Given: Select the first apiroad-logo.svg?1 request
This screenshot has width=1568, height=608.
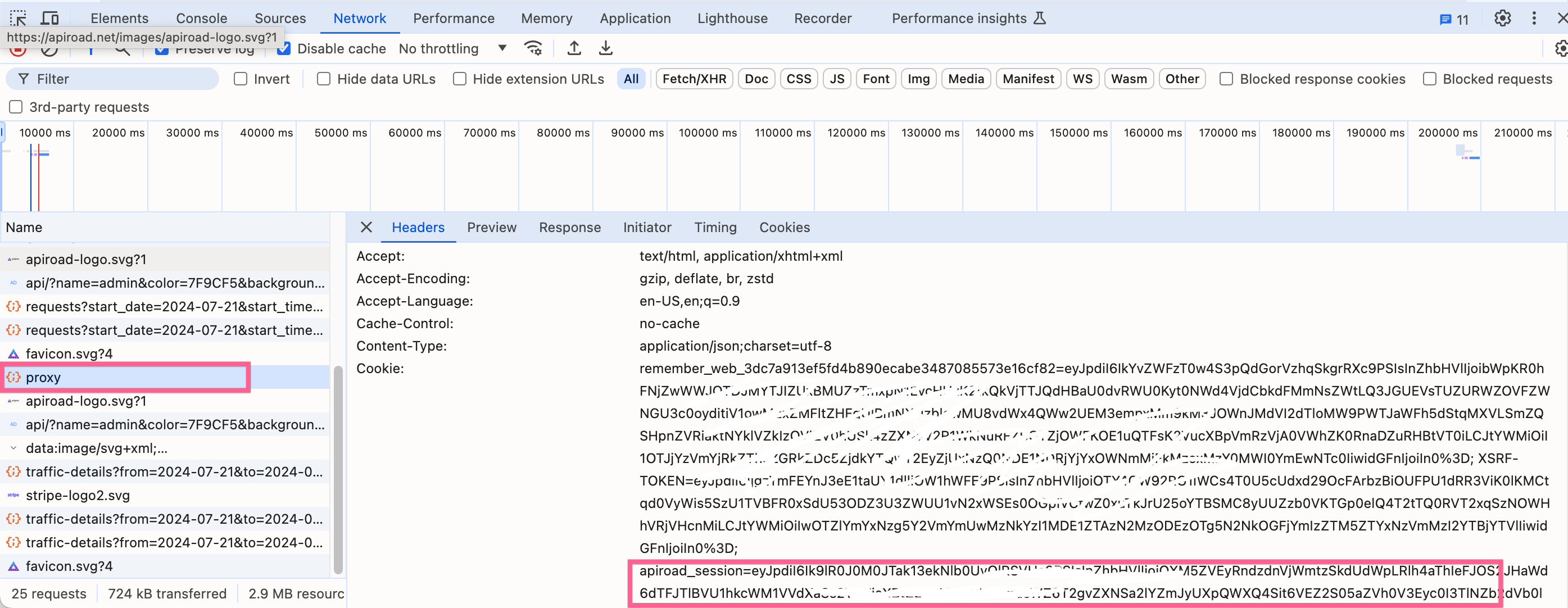Looking at the screenshot, I should point(165,259).
